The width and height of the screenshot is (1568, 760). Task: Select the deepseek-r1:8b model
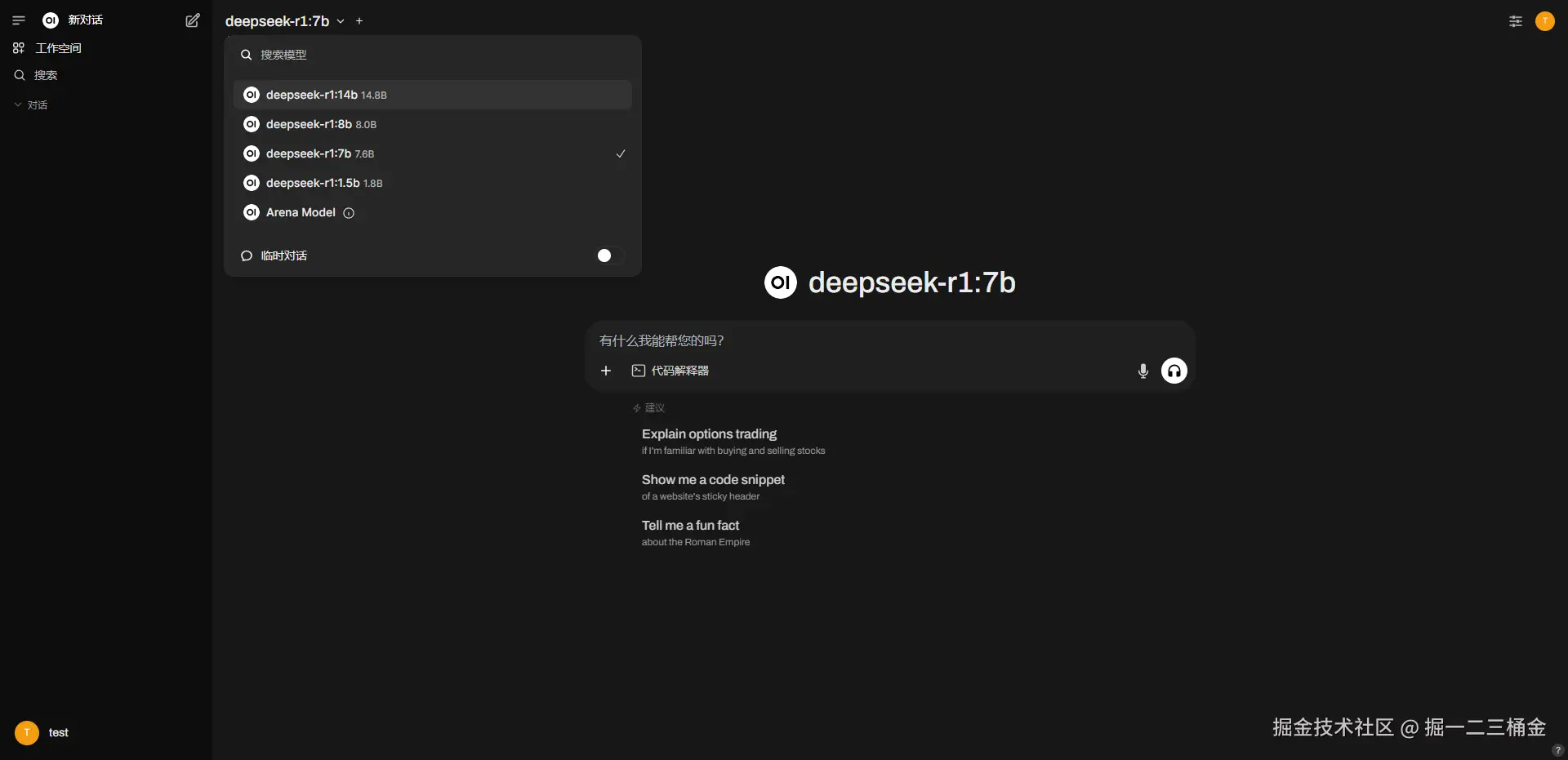pyautogui.click(x=433, y=124)
